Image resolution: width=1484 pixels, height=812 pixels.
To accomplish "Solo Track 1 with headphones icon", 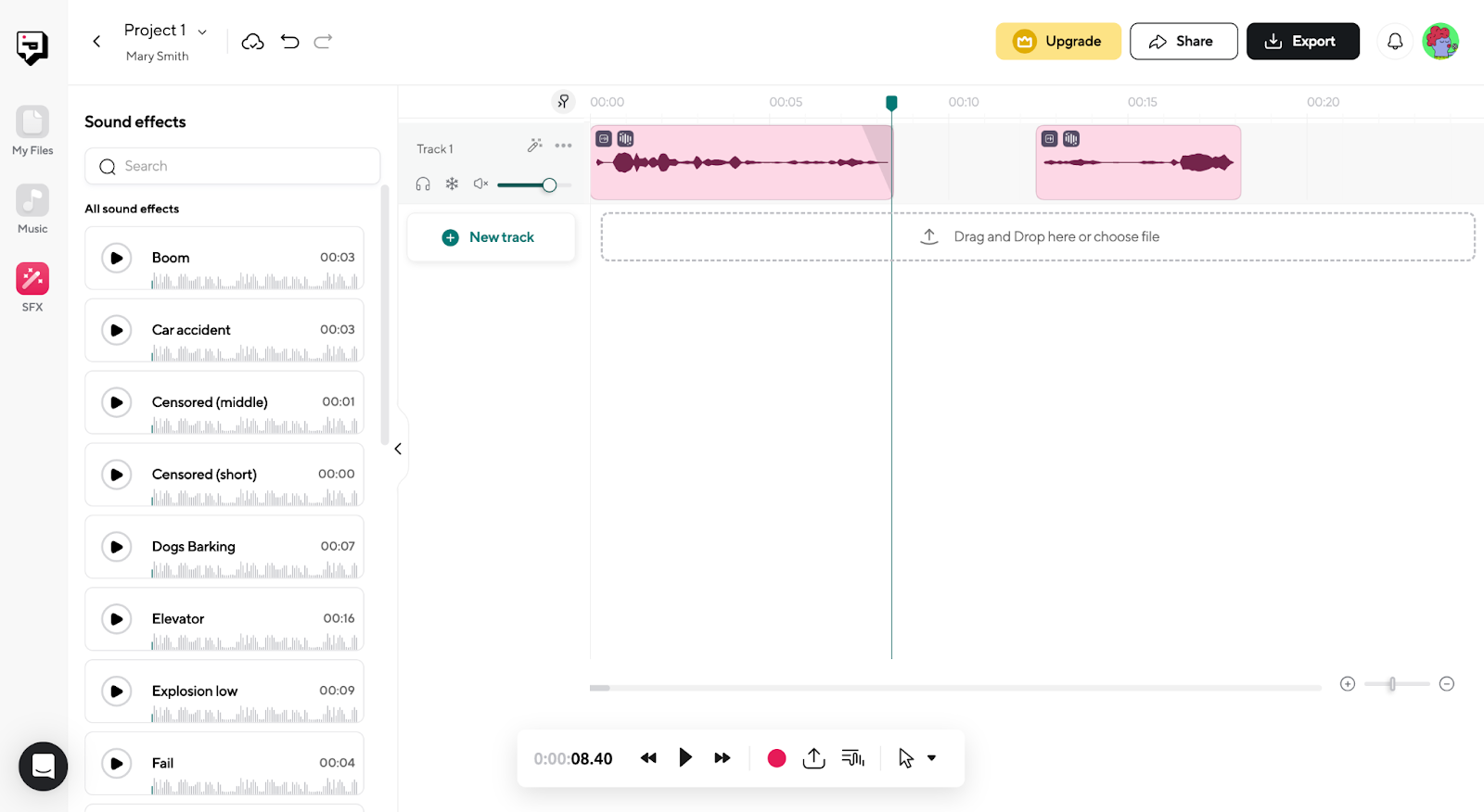I will (423, 184).
